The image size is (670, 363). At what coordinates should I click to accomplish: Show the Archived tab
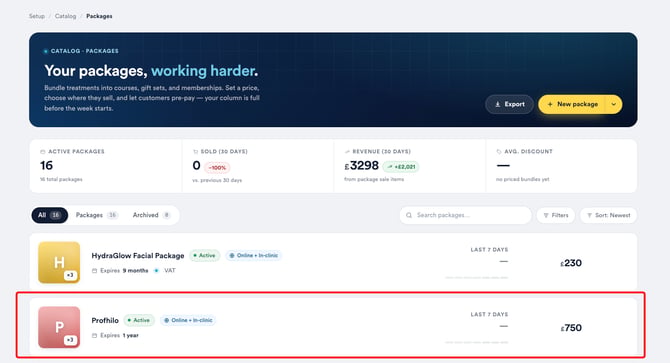[151, 215]
